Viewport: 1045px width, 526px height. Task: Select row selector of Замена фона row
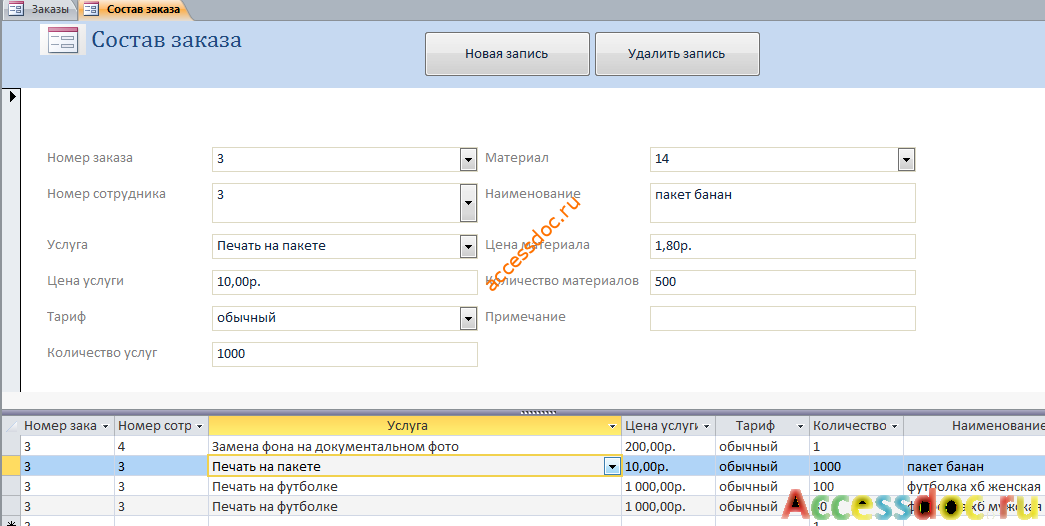11,447
